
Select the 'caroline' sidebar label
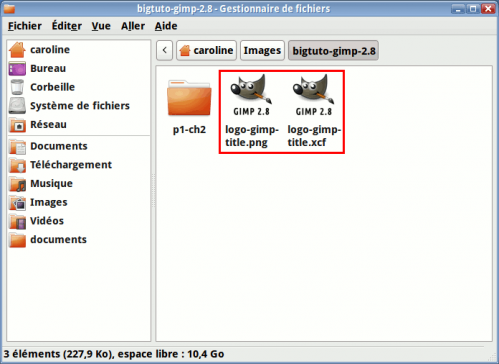point(50,50)
